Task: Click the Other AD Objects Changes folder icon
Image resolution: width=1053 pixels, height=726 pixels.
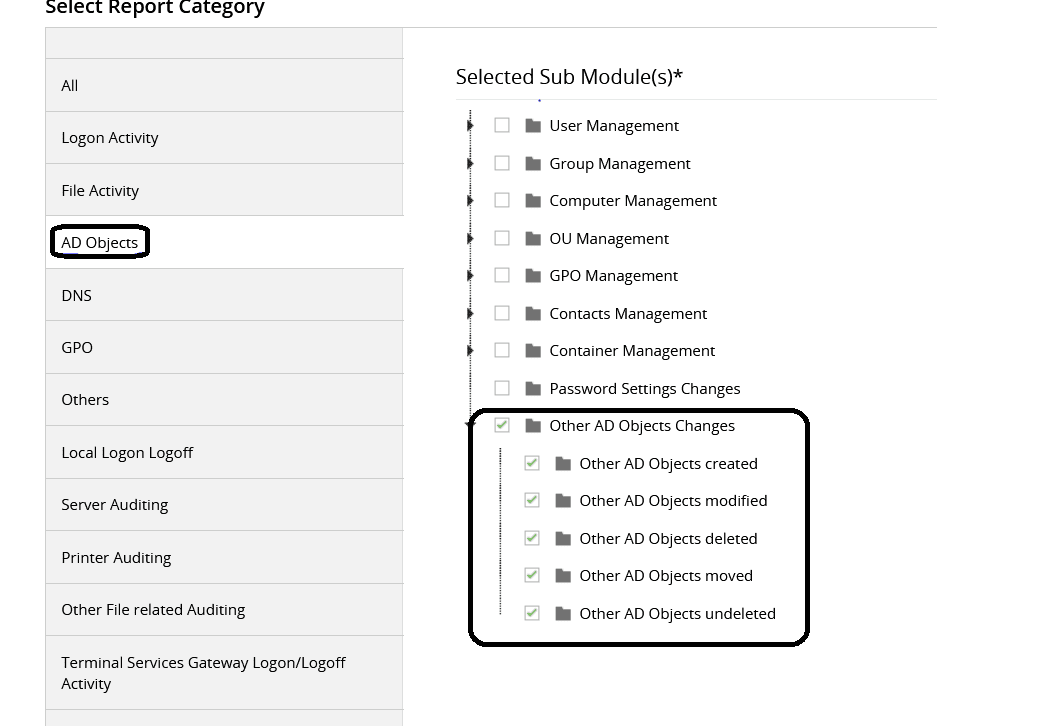Action: pyautogui.click(x=533, y=426)
